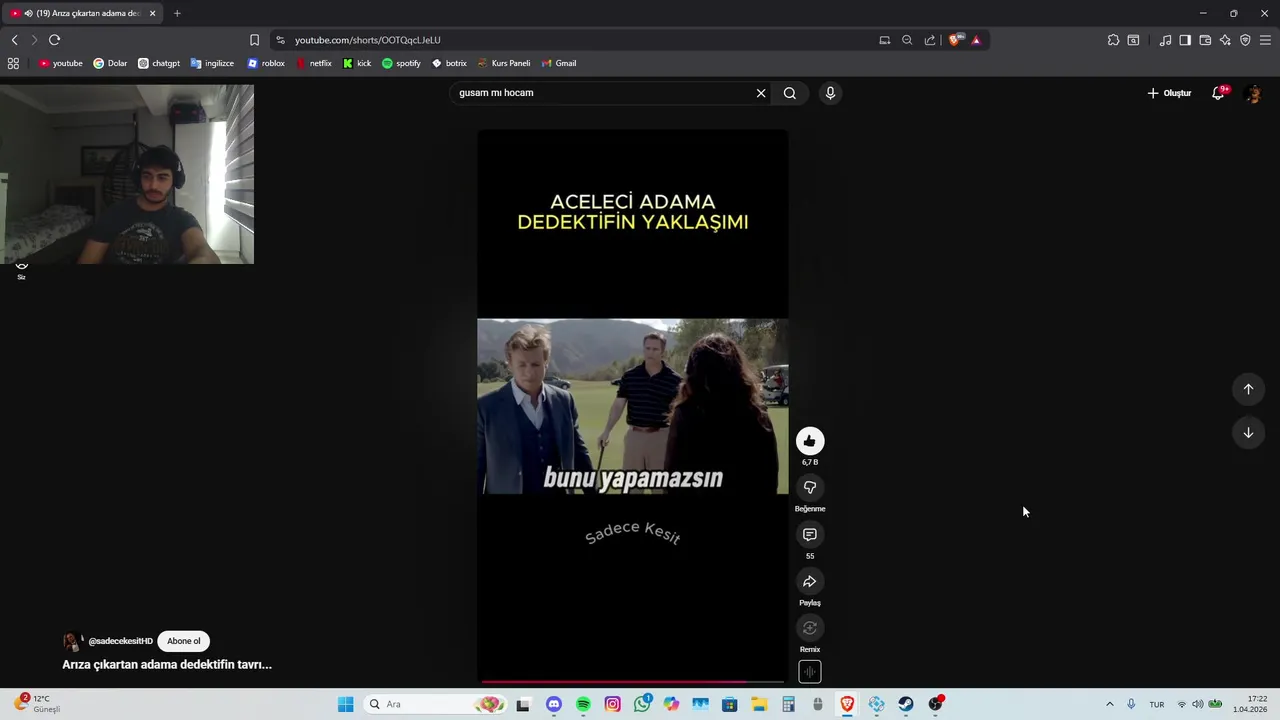Open the Remix option
1280x720 pixels.
point(810,628)
